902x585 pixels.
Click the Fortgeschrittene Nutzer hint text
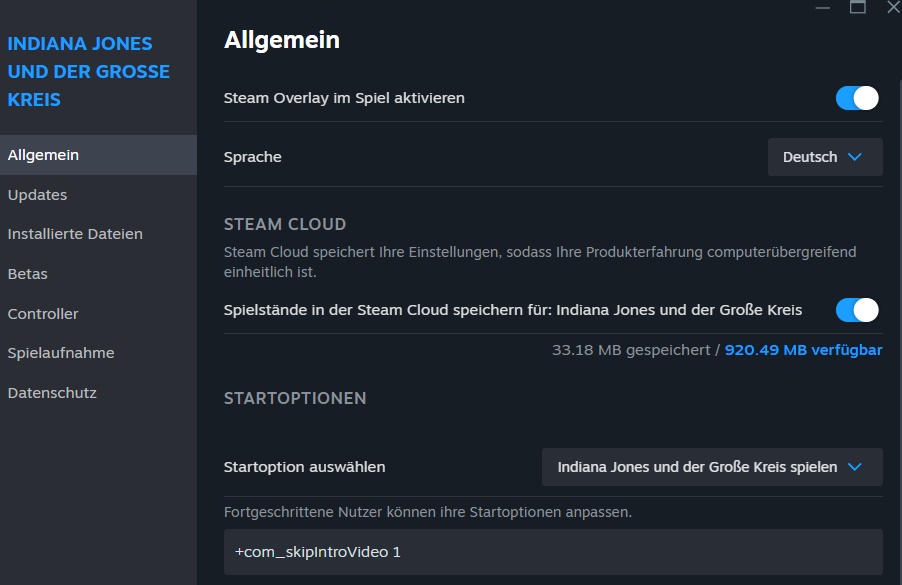(428, 512)
